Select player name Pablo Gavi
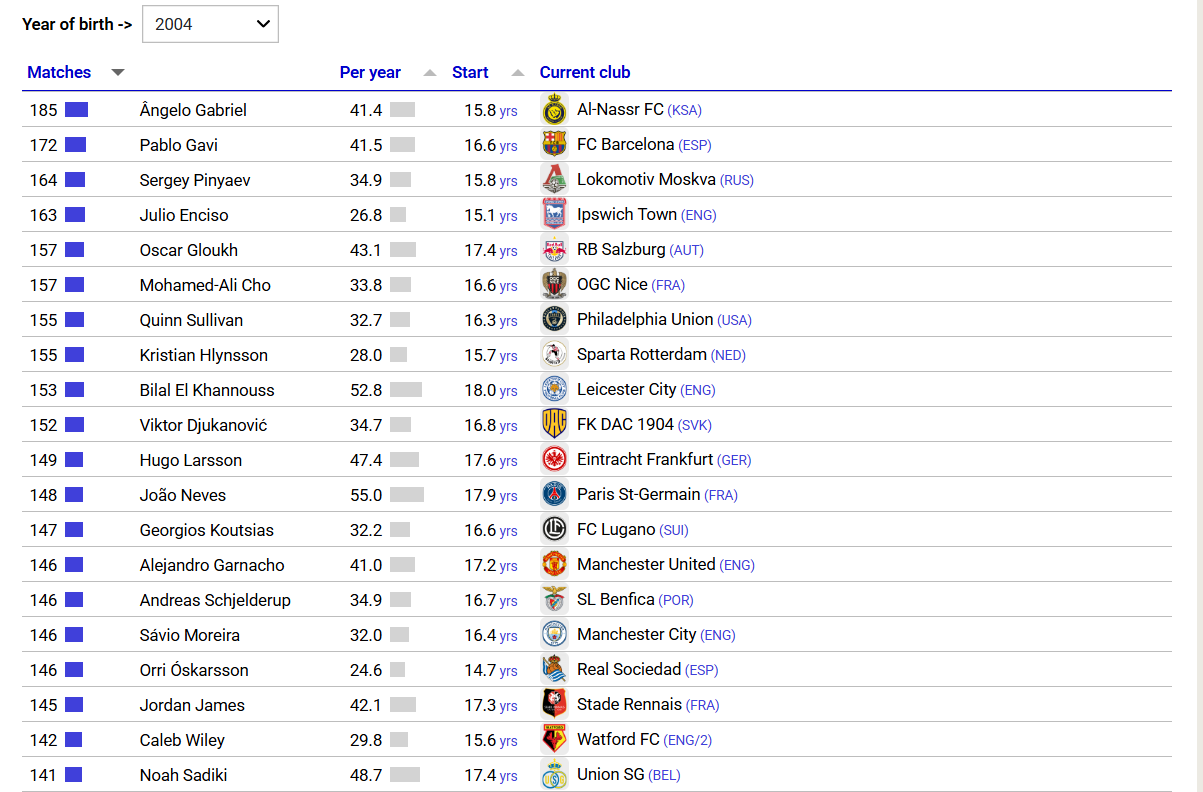 click(x=179, y=145)
